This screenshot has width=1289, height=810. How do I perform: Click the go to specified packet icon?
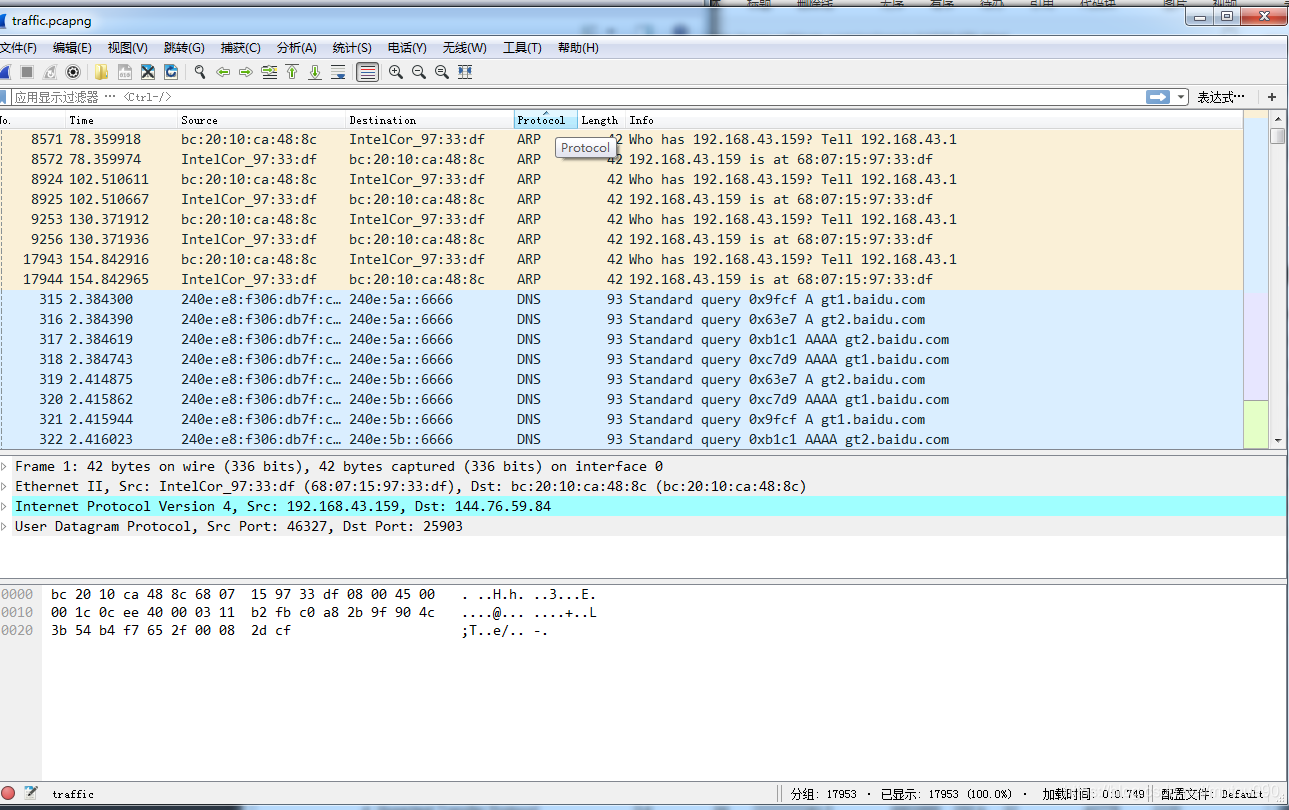tap(269, 72)
